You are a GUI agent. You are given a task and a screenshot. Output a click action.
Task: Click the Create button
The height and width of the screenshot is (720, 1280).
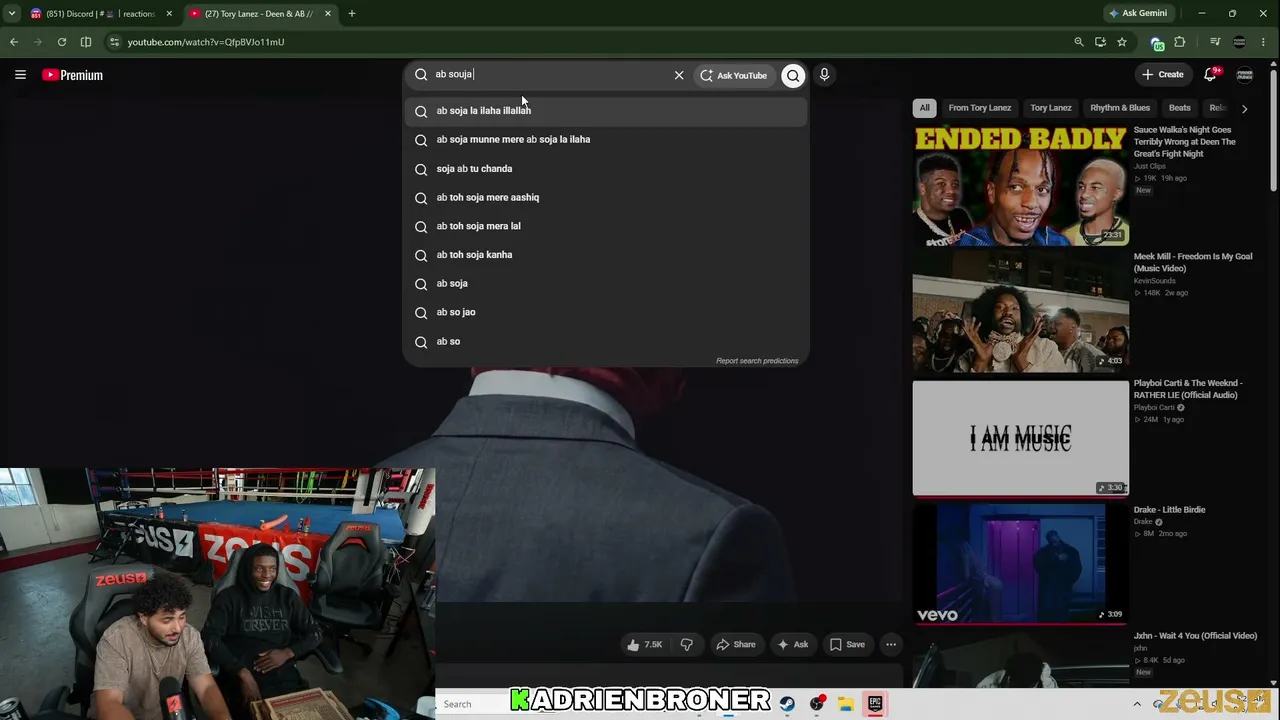tap(1163, 75)
